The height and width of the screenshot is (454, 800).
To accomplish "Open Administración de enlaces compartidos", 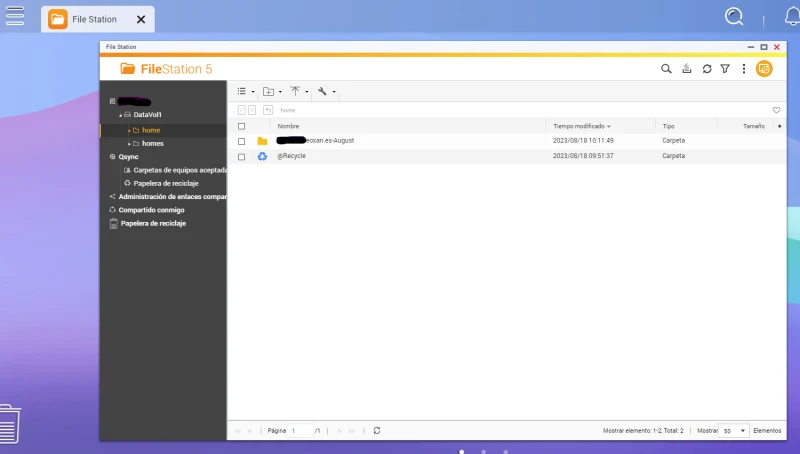I will coord(172,196).
